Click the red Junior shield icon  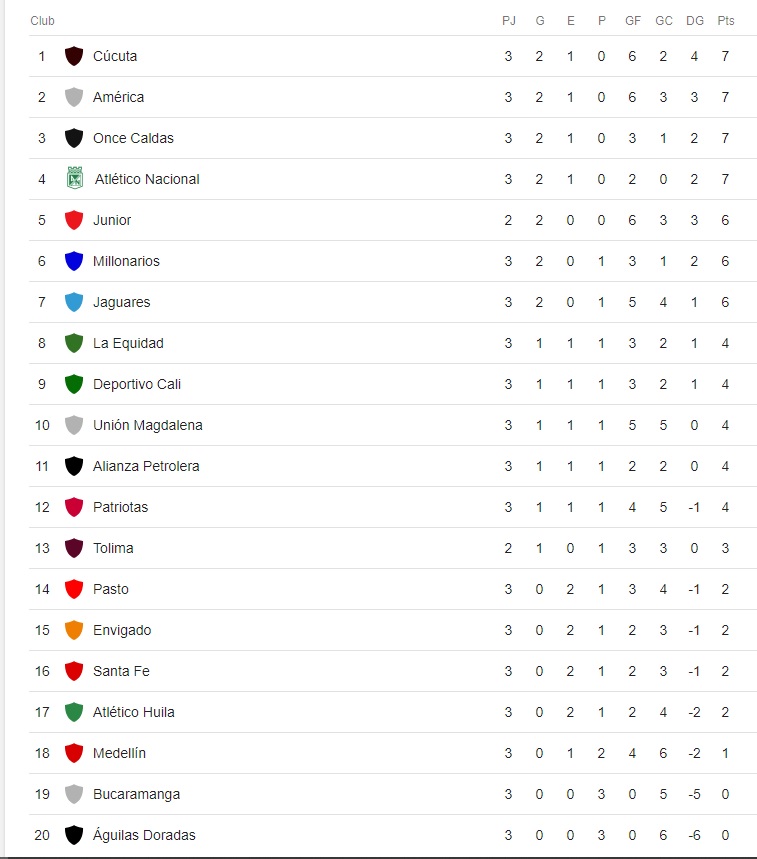[73, 220]
